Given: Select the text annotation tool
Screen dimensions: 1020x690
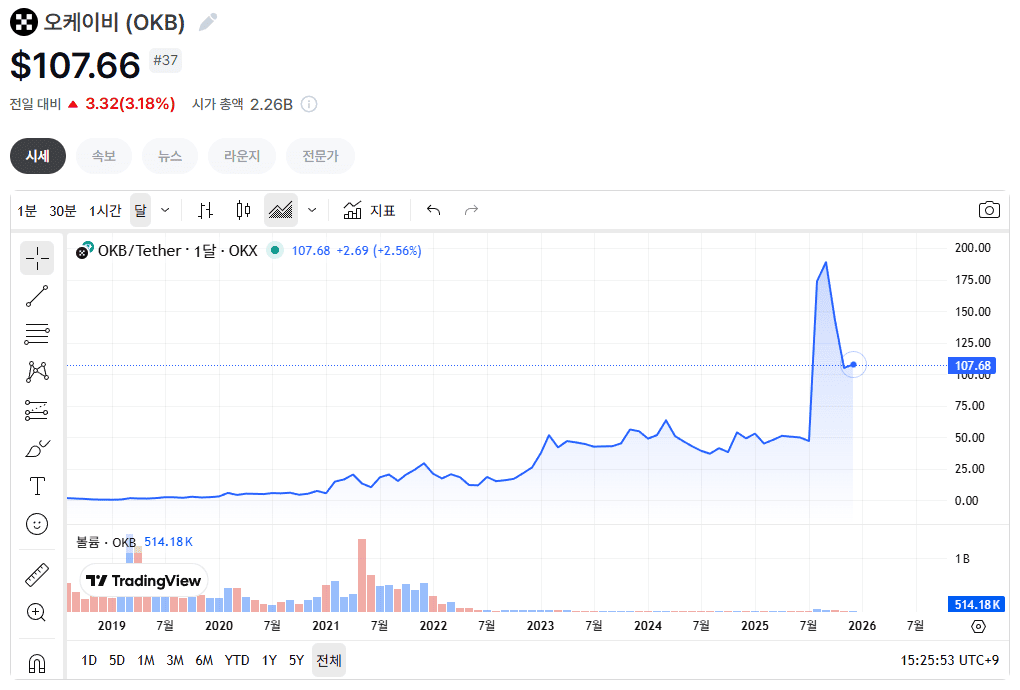Looking at the screenshot, I should coord(37,486).
